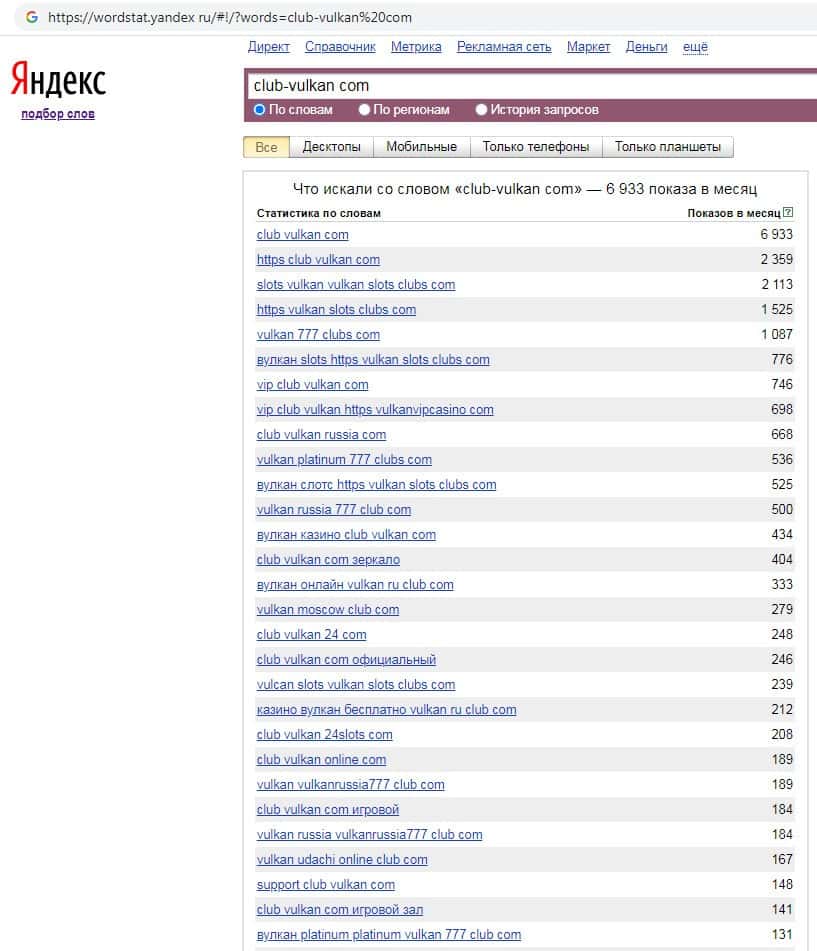
Task: Select the История запросов radio button
Action: click(482, 110)
